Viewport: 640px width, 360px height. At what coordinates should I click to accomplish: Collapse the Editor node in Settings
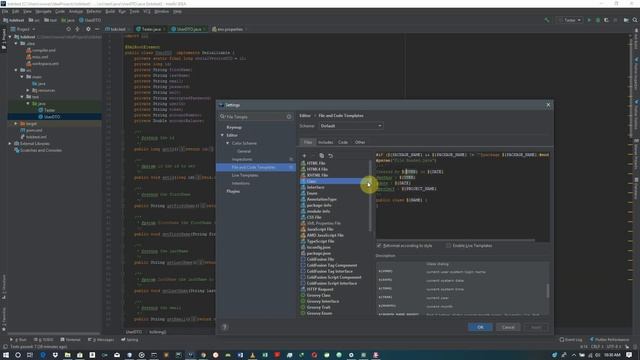click(x=222, y=135)
